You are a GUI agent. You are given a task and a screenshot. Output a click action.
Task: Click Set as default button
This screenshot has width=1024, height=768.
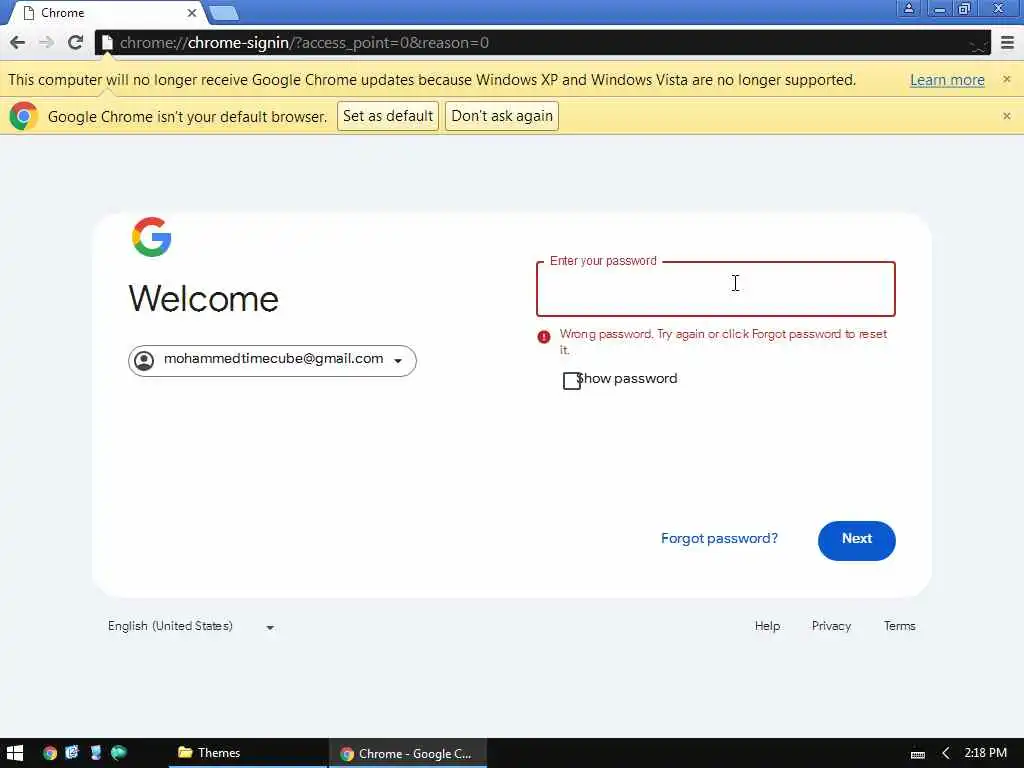click(388, 116)
